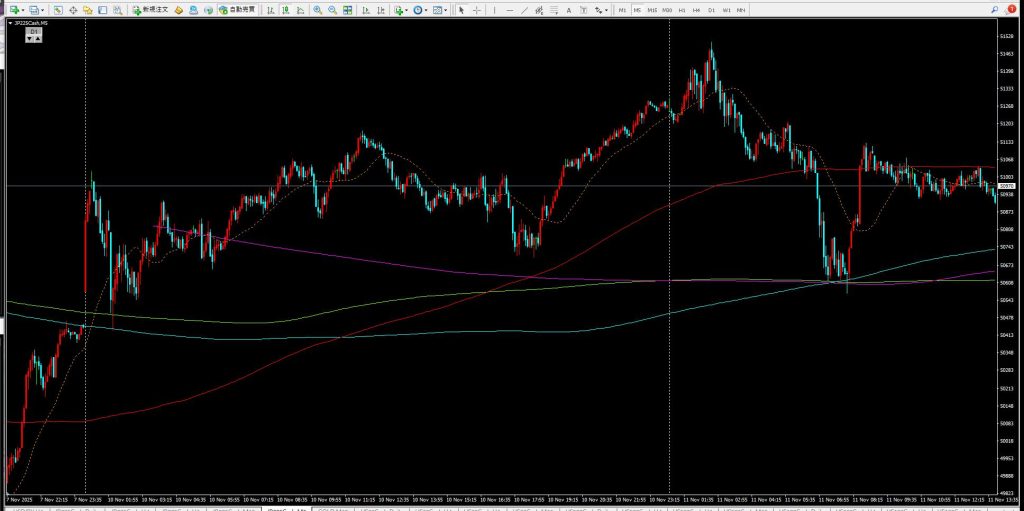Select the Cursor arrow tool
The height and width of the screenshot is (511, 1024).
coord(461,10)
